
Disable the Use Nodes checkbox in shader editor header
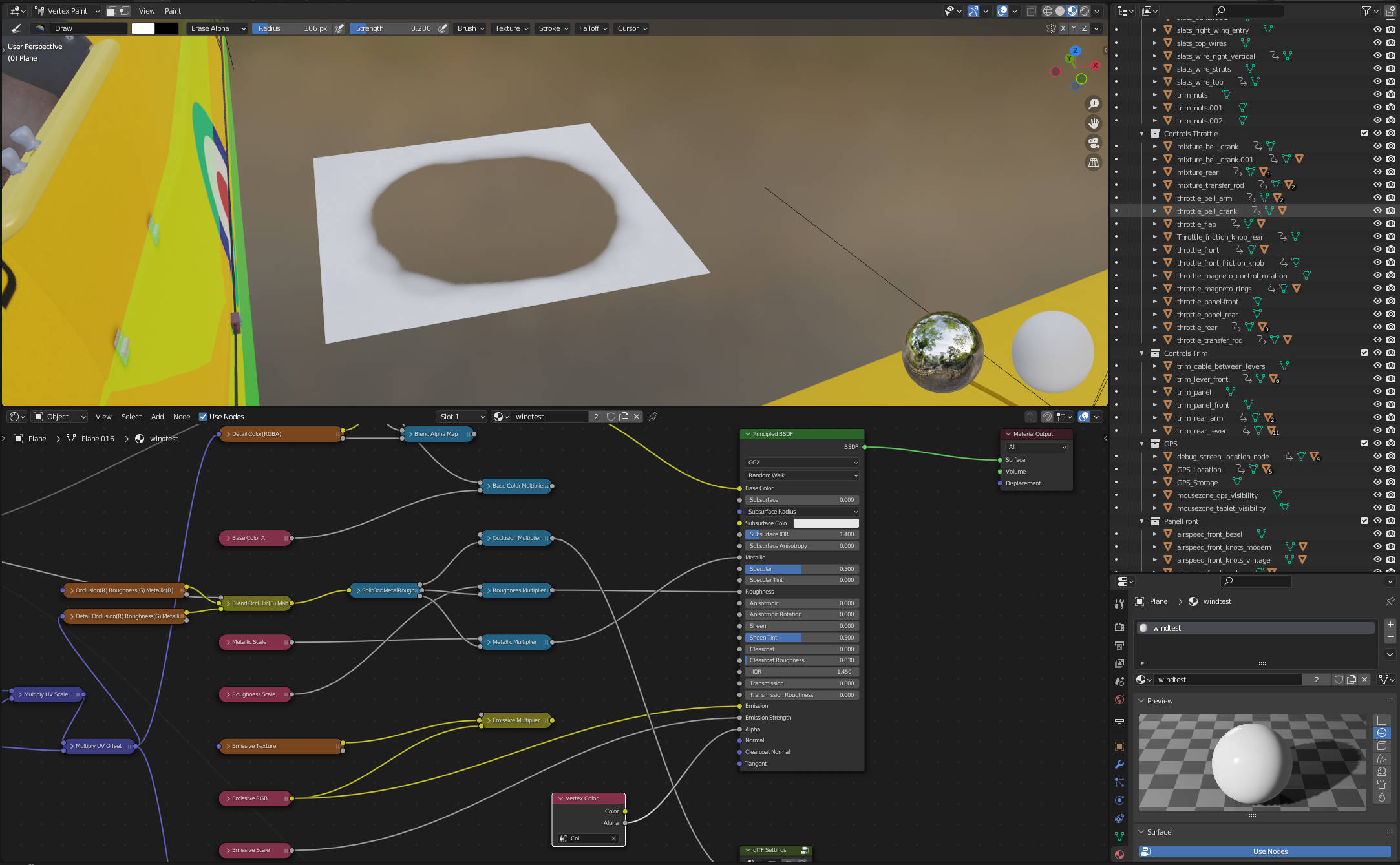click(x=204, y=417)
